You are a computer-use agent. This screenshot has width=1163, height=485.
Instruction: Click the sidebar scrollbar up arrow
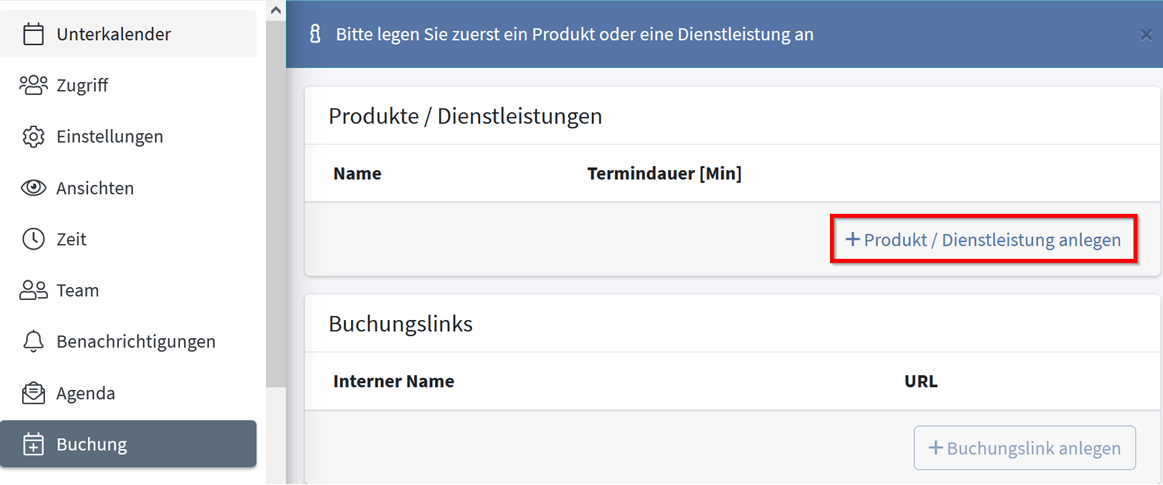coord(276,10)
